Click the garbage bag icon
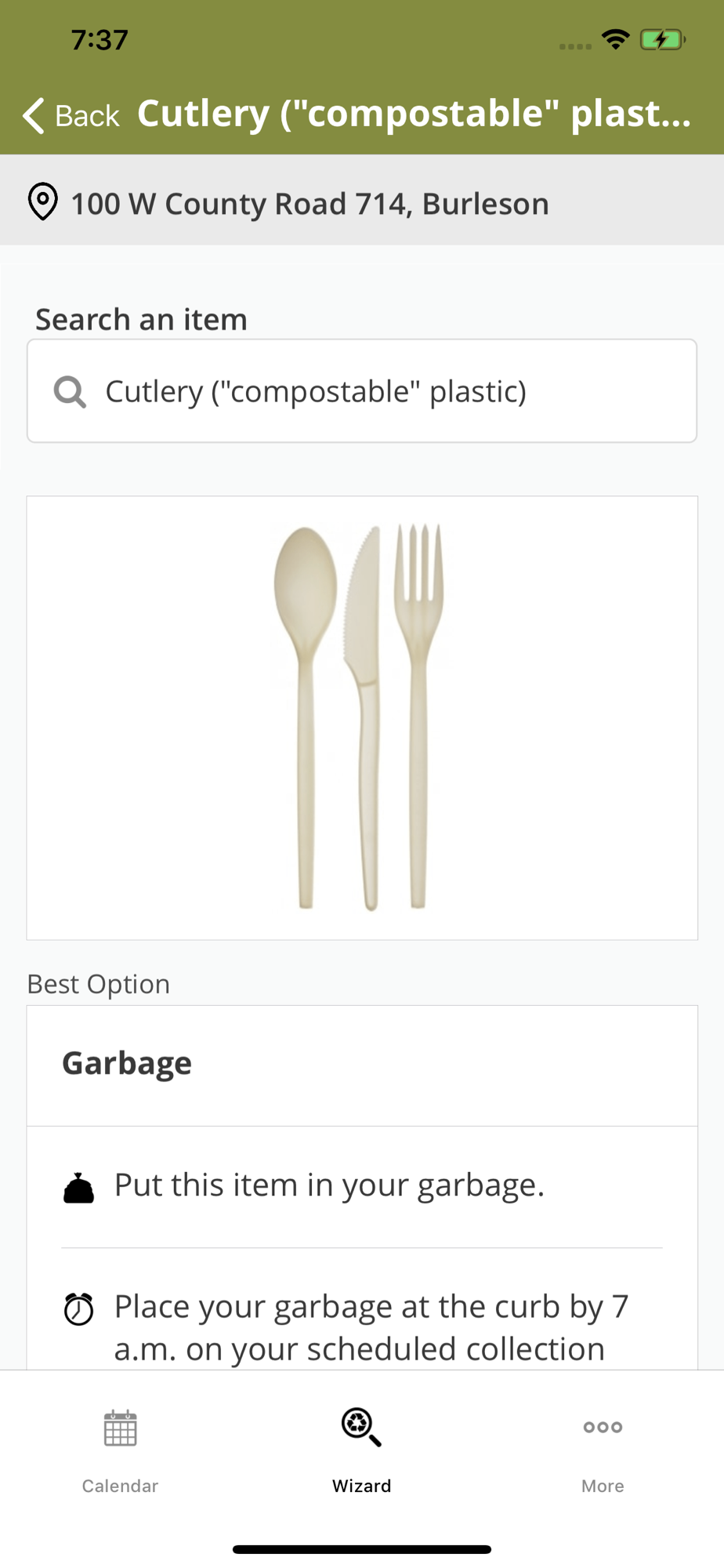Viewport: 724px width, 1568px height. (x=78, y=1188)
